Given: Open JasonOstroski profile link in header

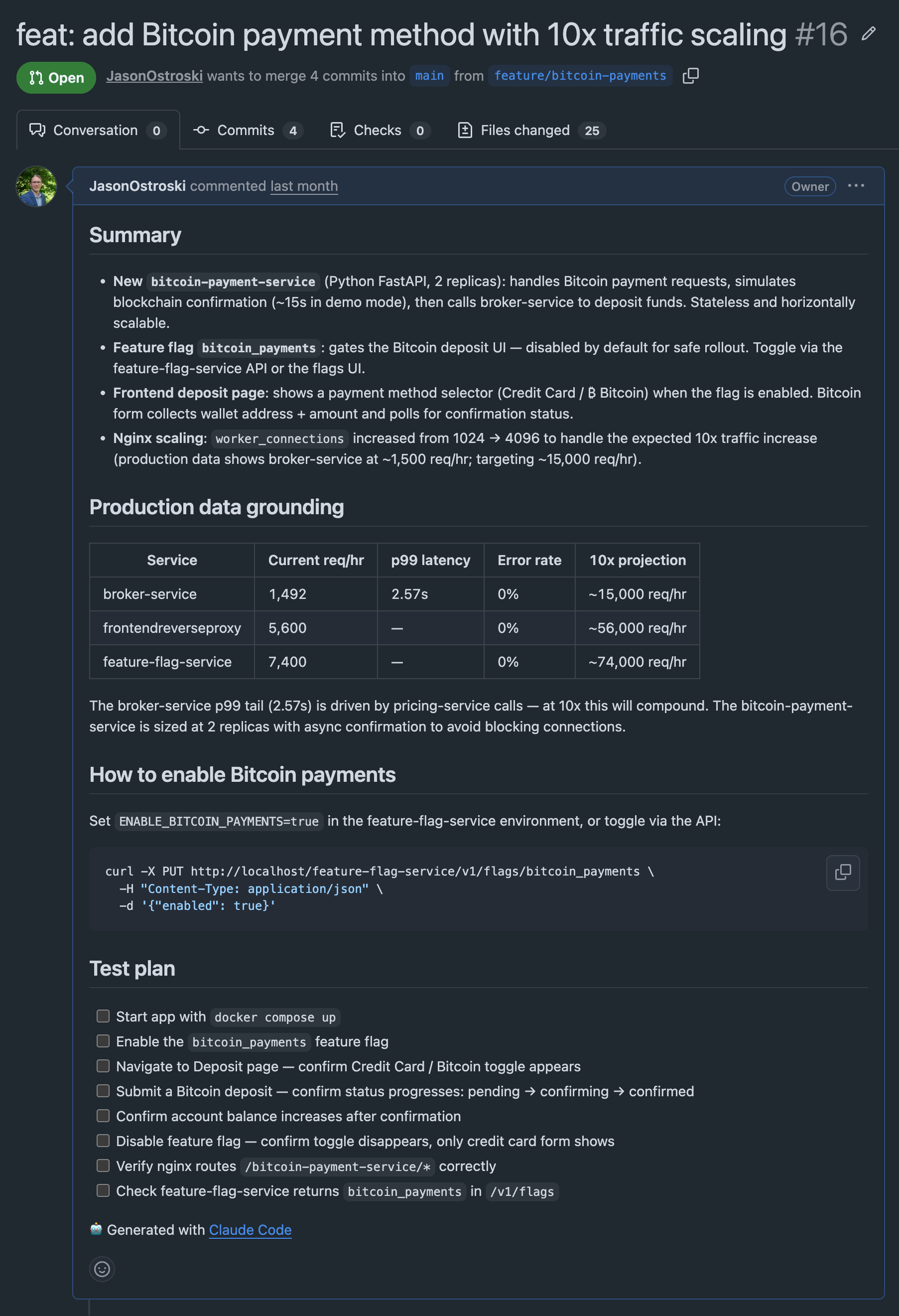Looking at the screenshot, I should [x=154, y=76].
